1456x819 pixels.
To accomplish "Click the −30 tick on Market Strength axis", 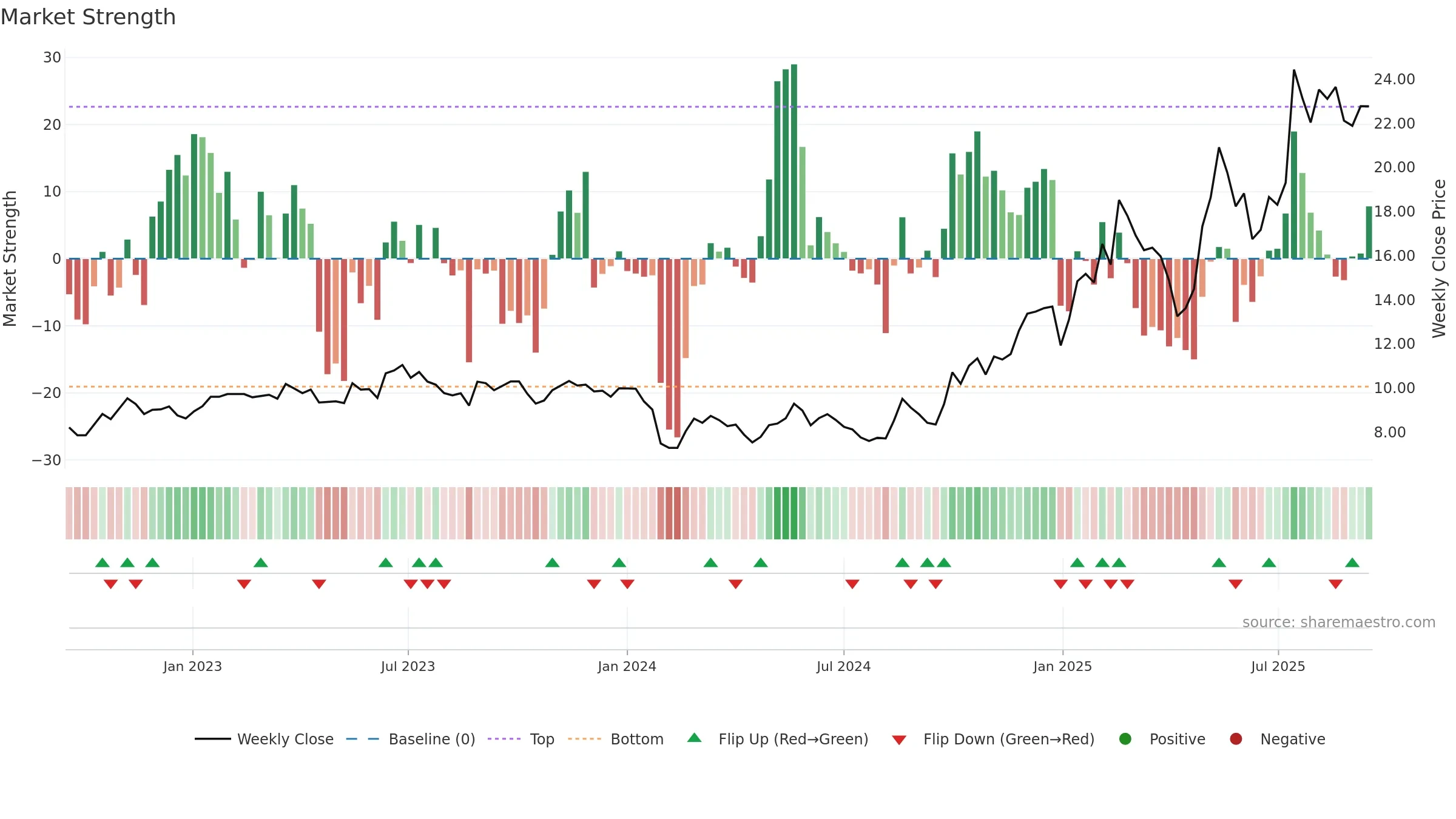I will click(47, 460).
